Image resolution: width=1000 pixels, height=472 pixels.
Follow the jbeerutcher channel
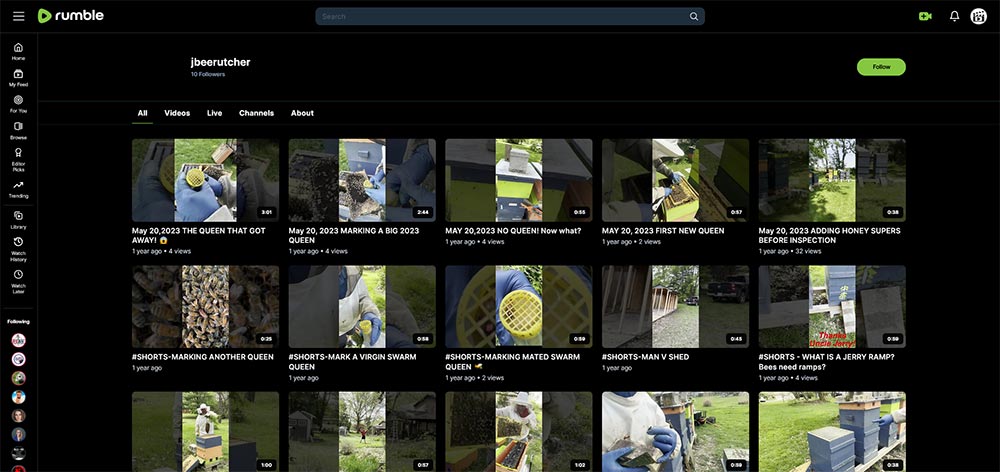click(x=881, y=67)
